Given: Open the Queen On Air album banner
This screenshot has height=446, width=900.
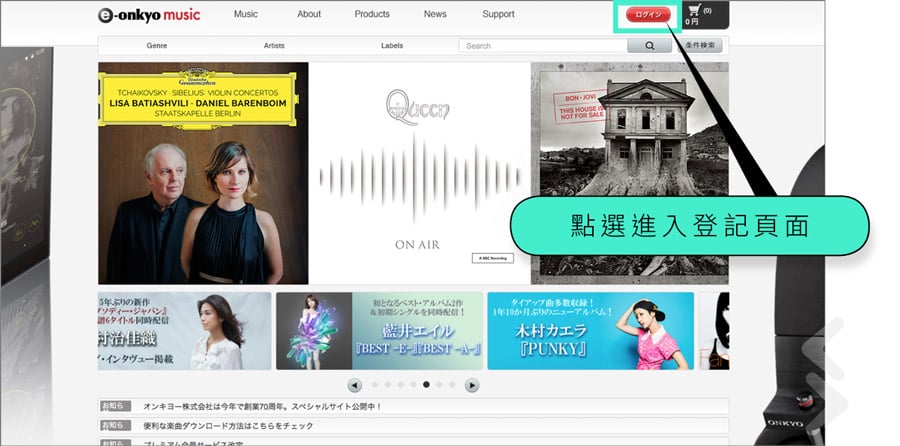Looking at the screenshot, I should point(420,173).
